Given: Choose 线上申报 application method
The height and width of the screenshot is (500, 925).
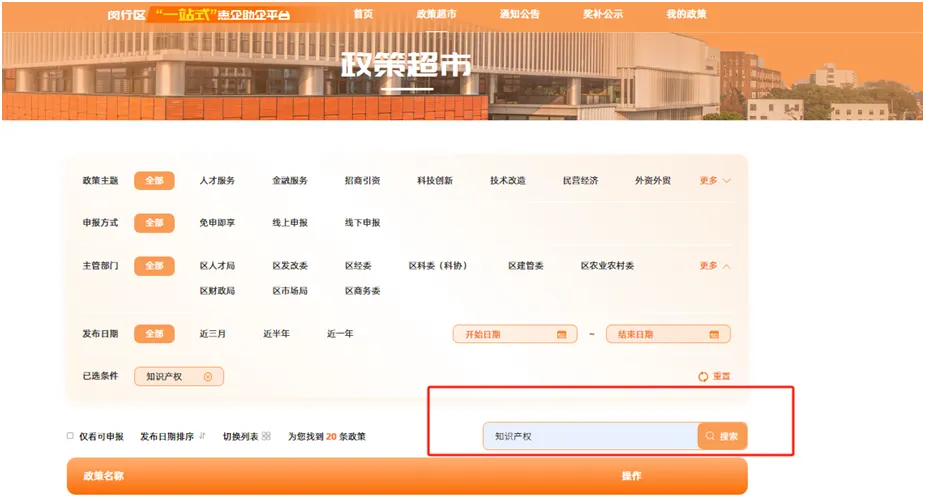Looking at the screenshot, I should point(290,223).
